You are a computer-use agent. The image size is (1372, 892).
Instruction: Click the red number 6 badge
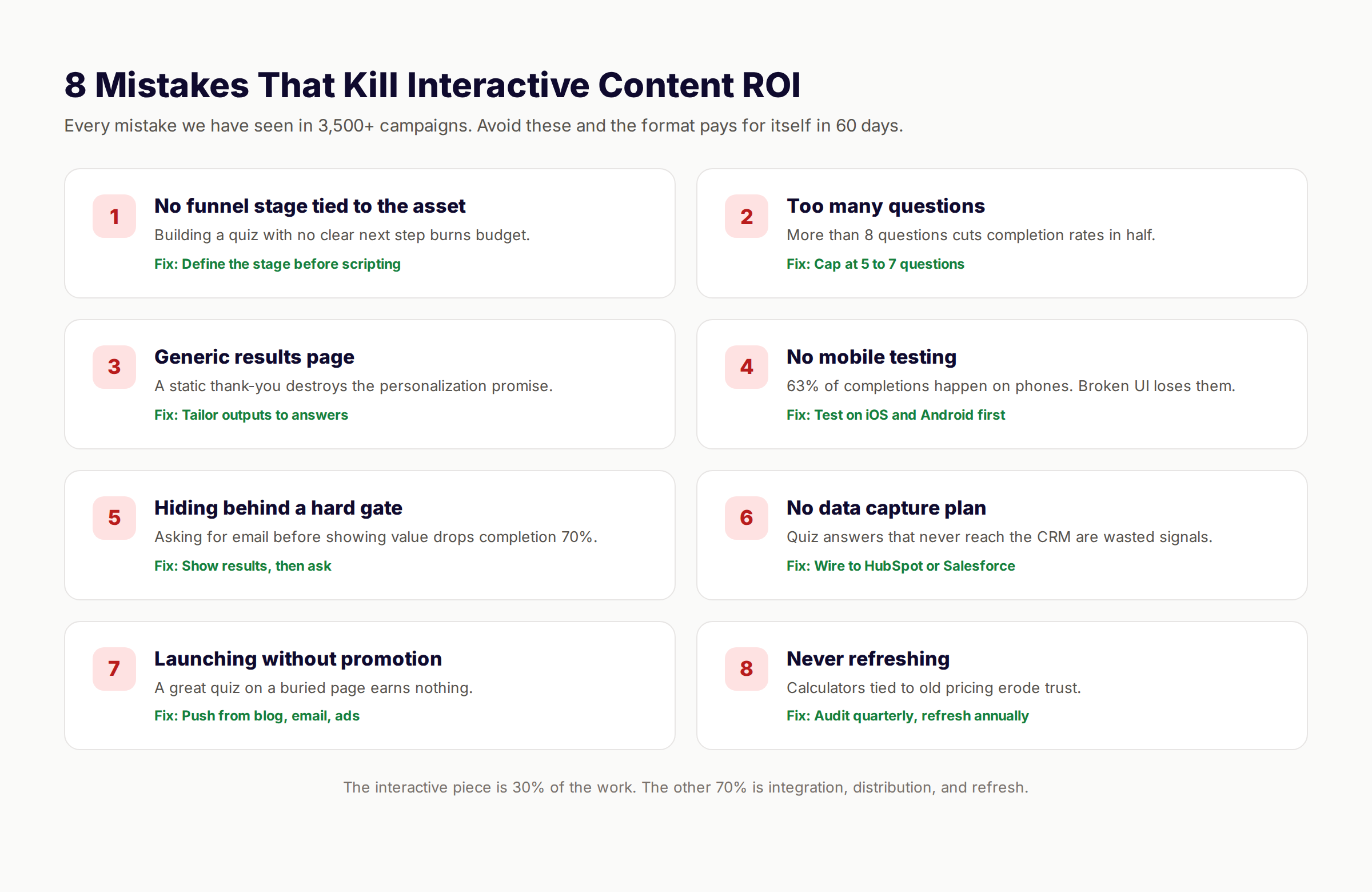(747, 518)
